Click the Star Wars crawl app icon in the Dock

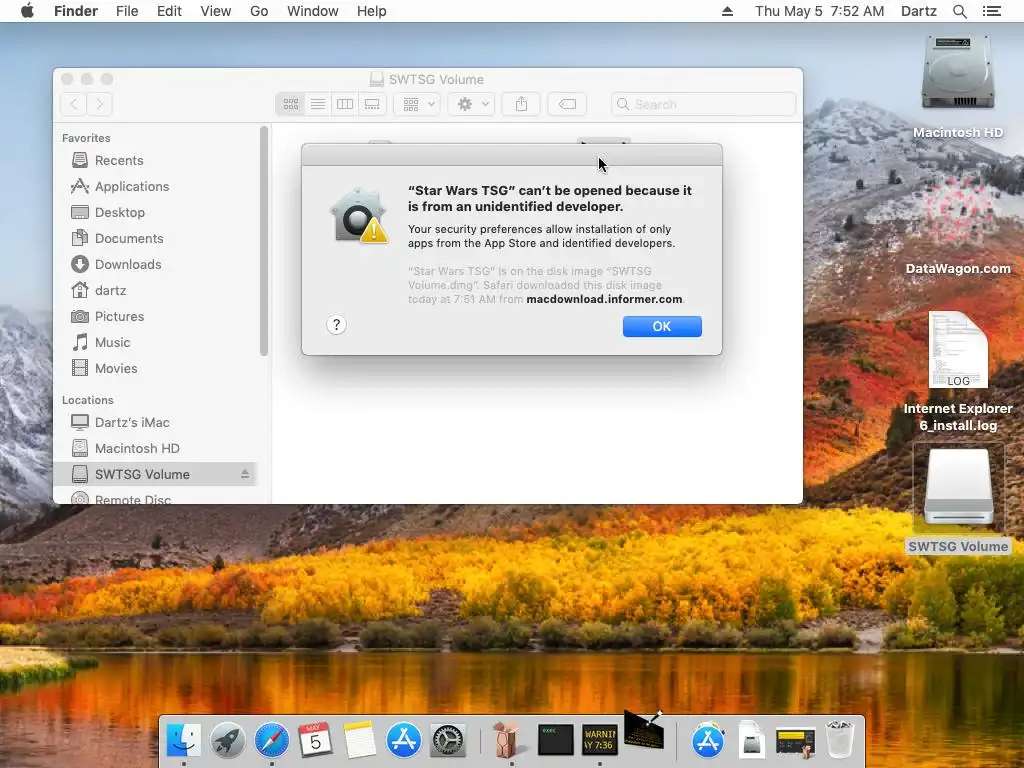tap(643, 730)
